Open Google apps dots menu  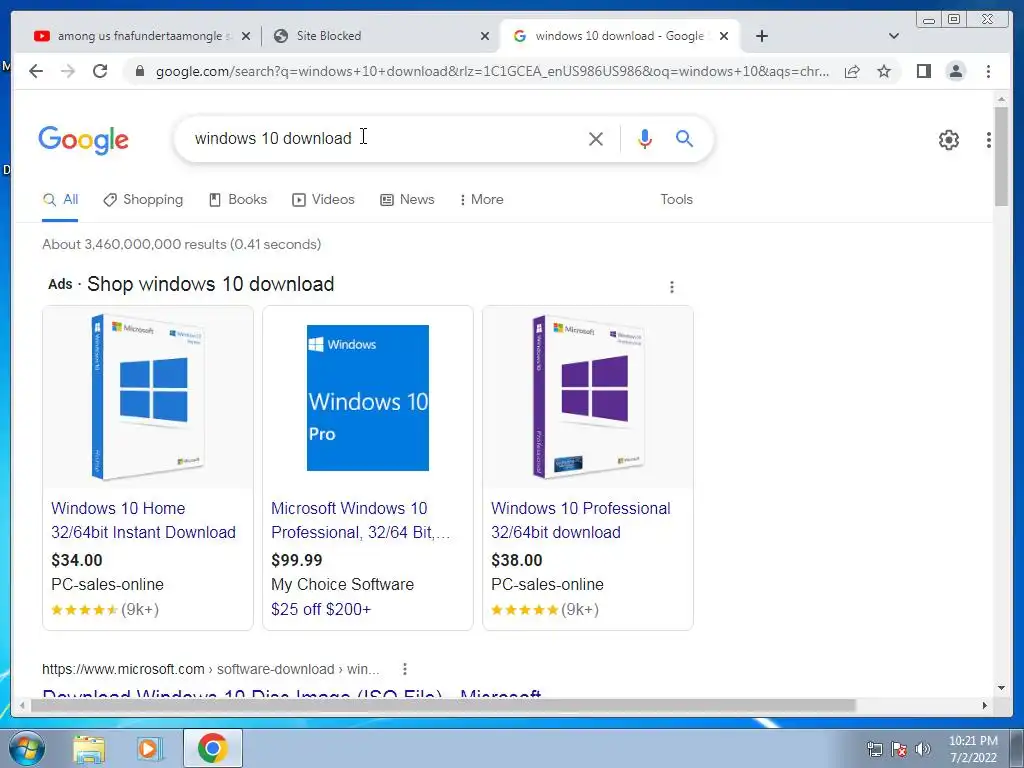(989, 140)
